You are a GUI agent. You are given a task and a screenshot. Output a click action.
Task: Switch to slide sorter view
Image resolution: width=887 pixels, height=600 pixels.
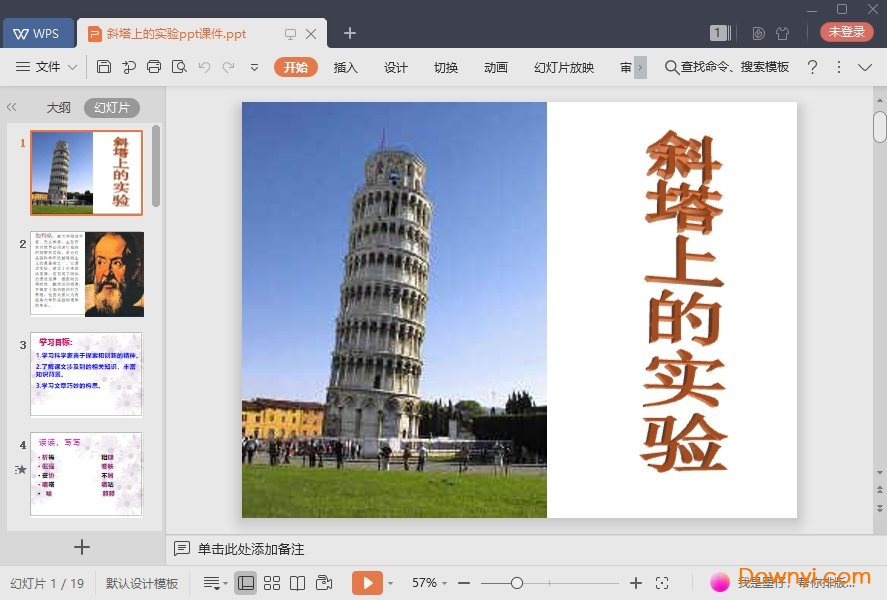272,582
